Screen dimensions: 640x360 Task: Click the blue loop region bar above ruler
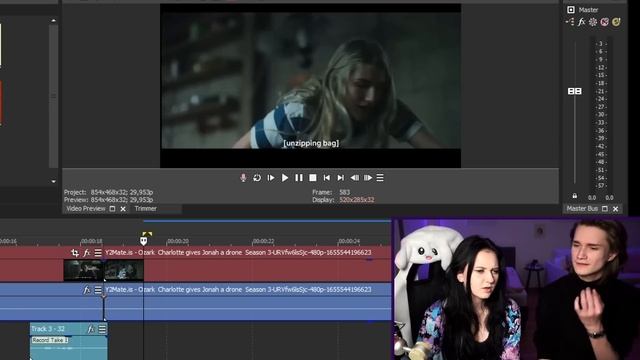tap(267, 221)
